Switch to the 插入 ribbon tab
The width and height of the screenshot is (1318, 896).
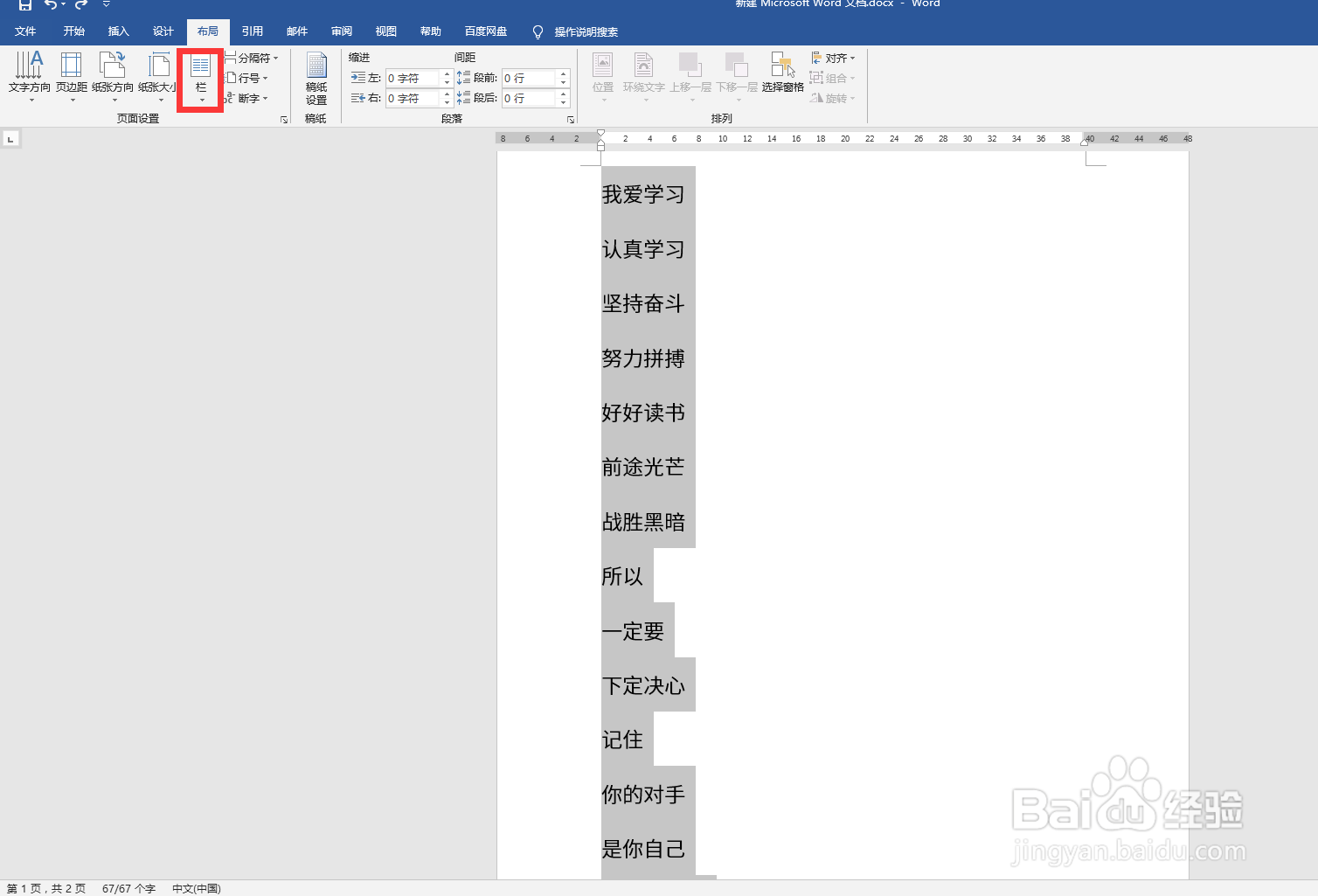pos(118,31)
